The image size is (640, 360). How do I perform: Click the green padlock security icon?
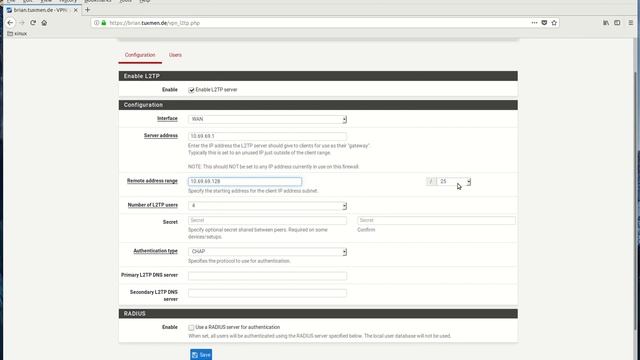click(104, 23)
